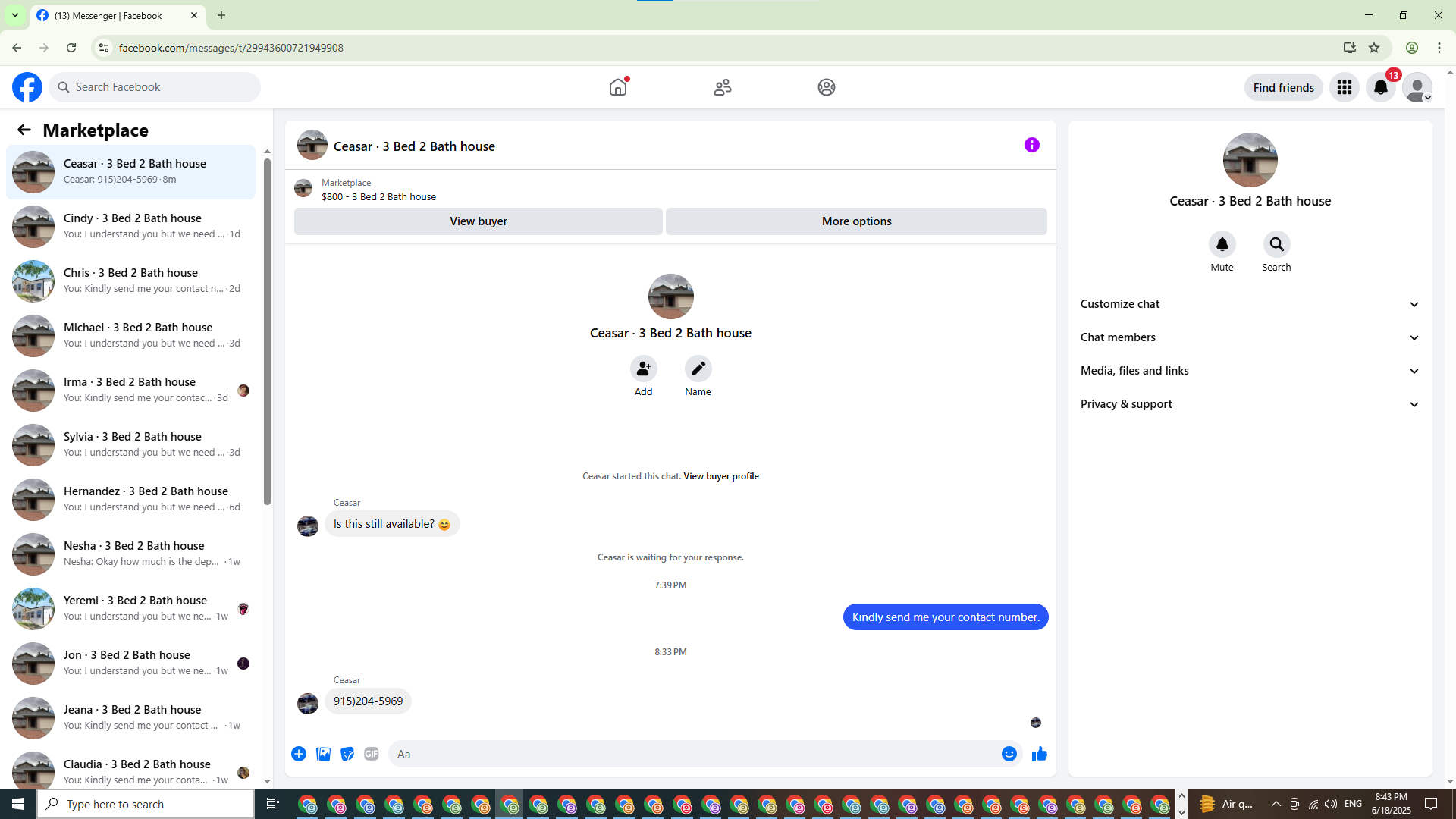Expand Media, files and links section
This screenshot has height=819, width=1456.
click(1250, 371)
